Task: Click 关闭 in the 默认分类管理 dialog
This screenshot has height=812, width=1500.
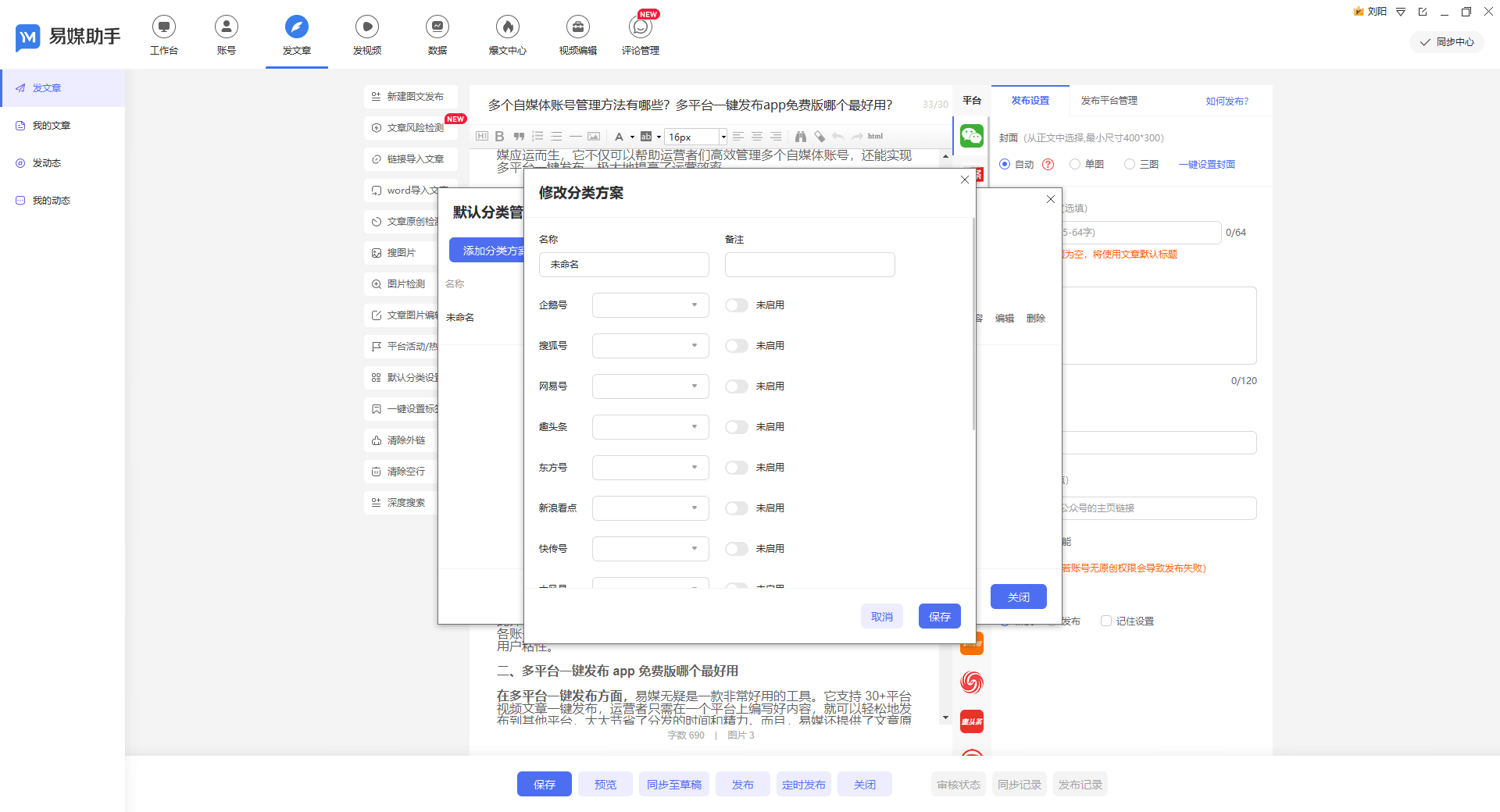Action: click(1019, 597)
